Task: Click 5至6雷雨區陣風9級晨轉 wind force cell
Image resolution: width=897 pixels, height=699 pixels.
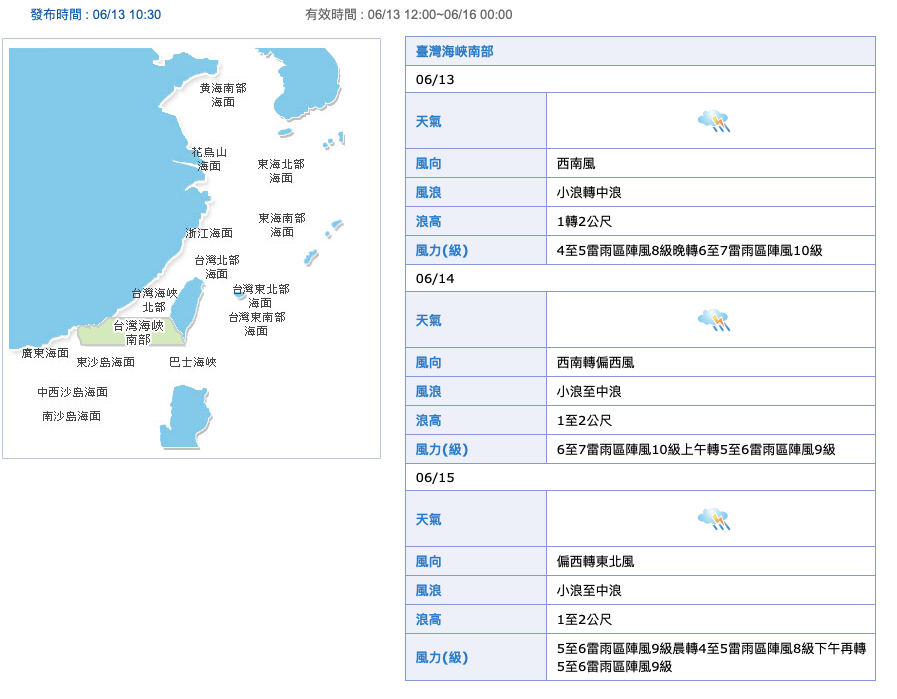Action: [711, 657]
